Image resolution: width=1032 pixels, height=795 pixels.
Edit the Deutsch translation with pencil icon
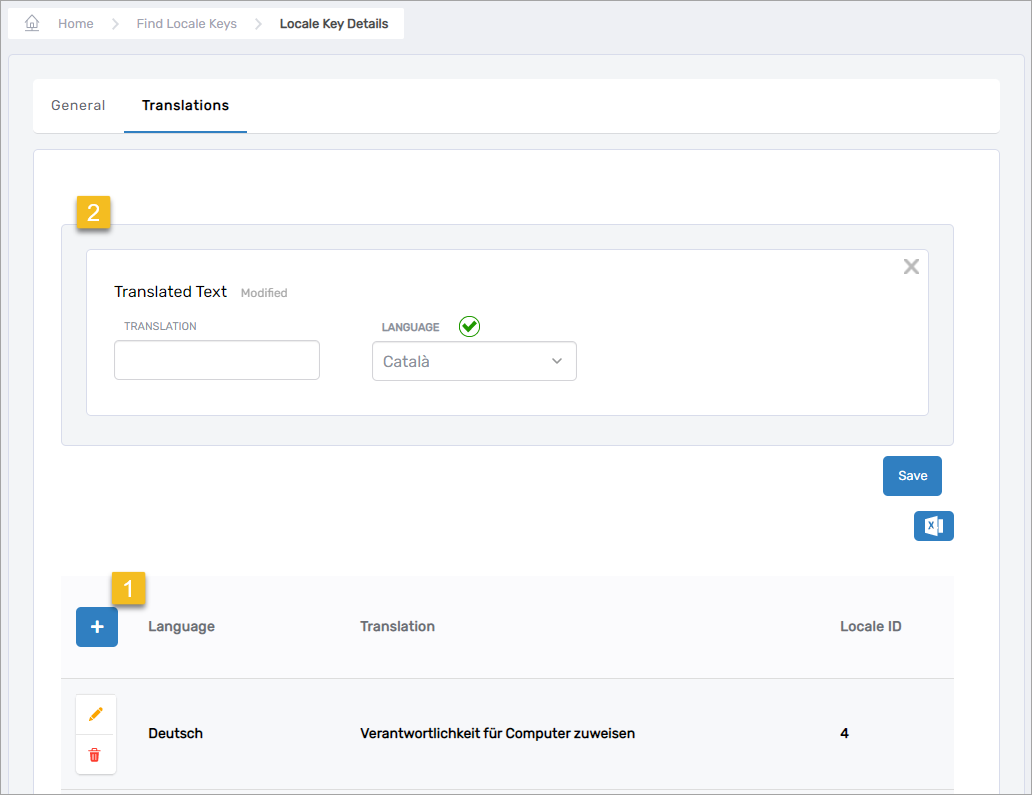point(96,714)
